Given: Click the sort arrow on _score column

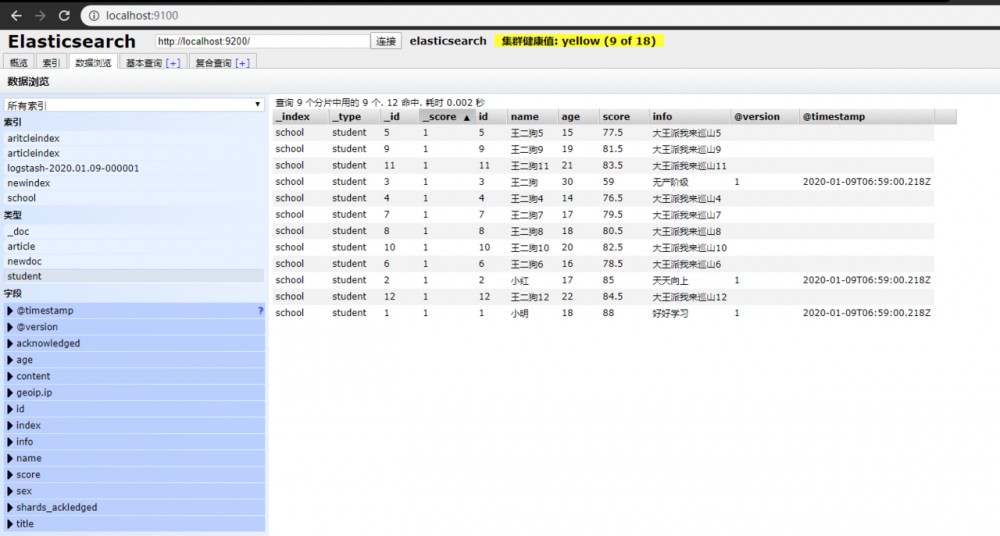Looking at the screenshot, I should (x=466, y=117).
